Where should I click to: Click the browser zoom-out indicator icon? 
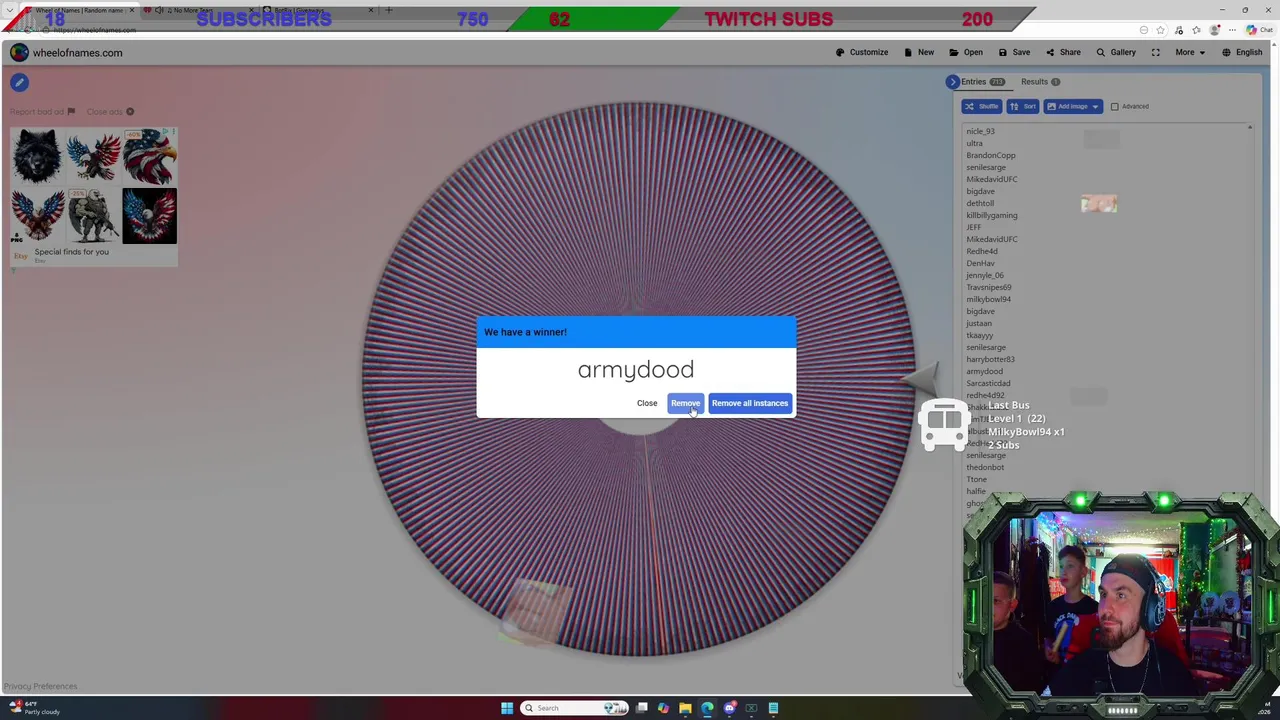tap(1143, 30)
